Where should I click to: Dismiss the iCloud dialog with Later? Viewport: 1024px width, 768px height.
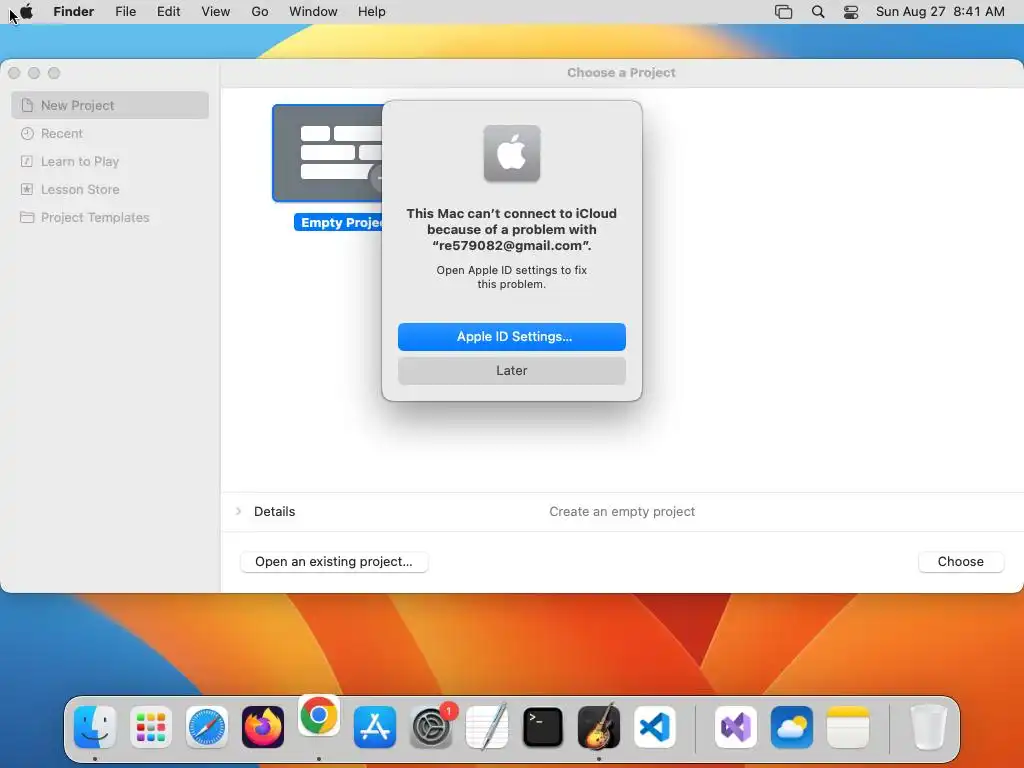(512, 371)
